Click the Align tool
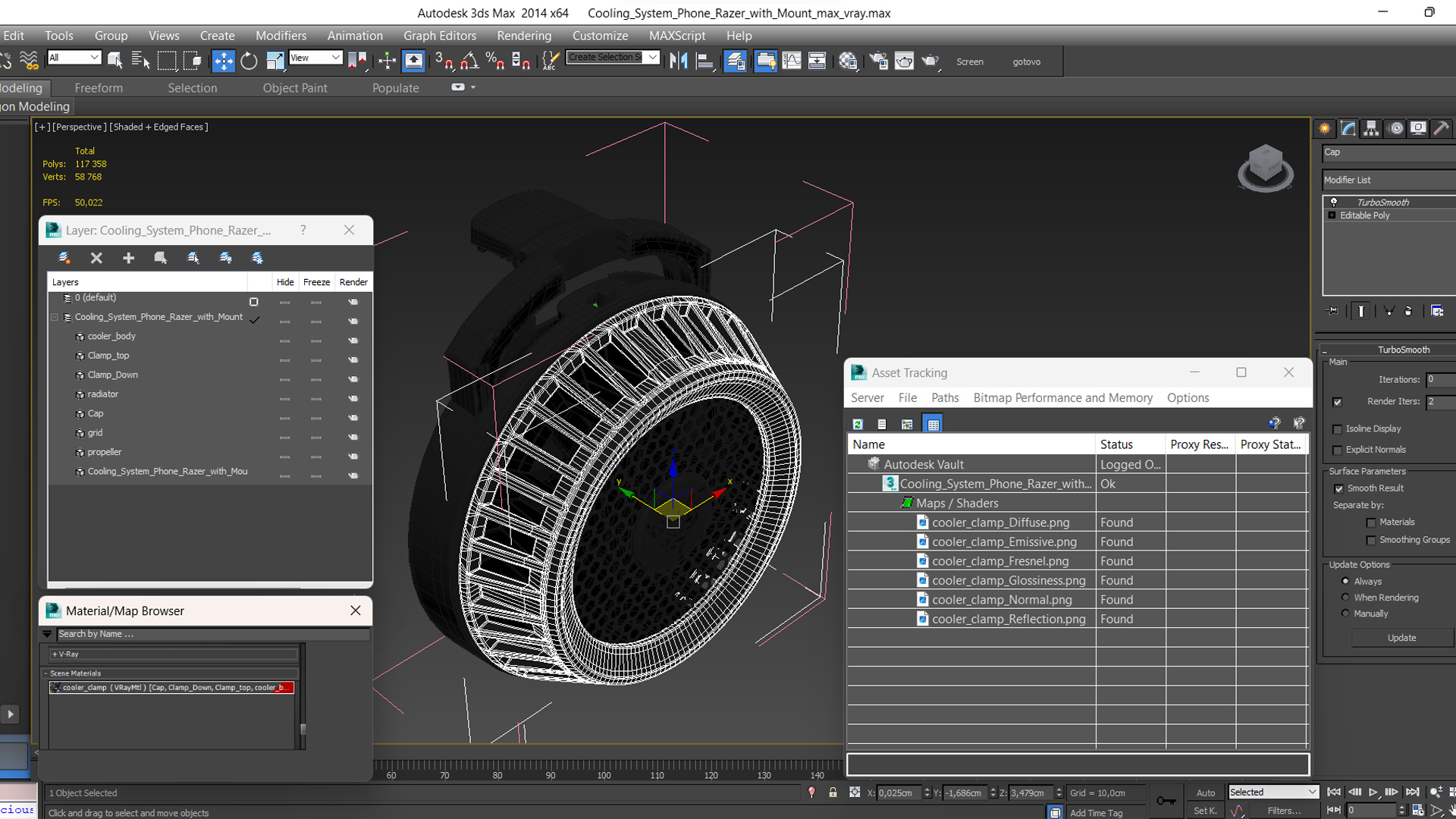 click(x=704, y=61)
